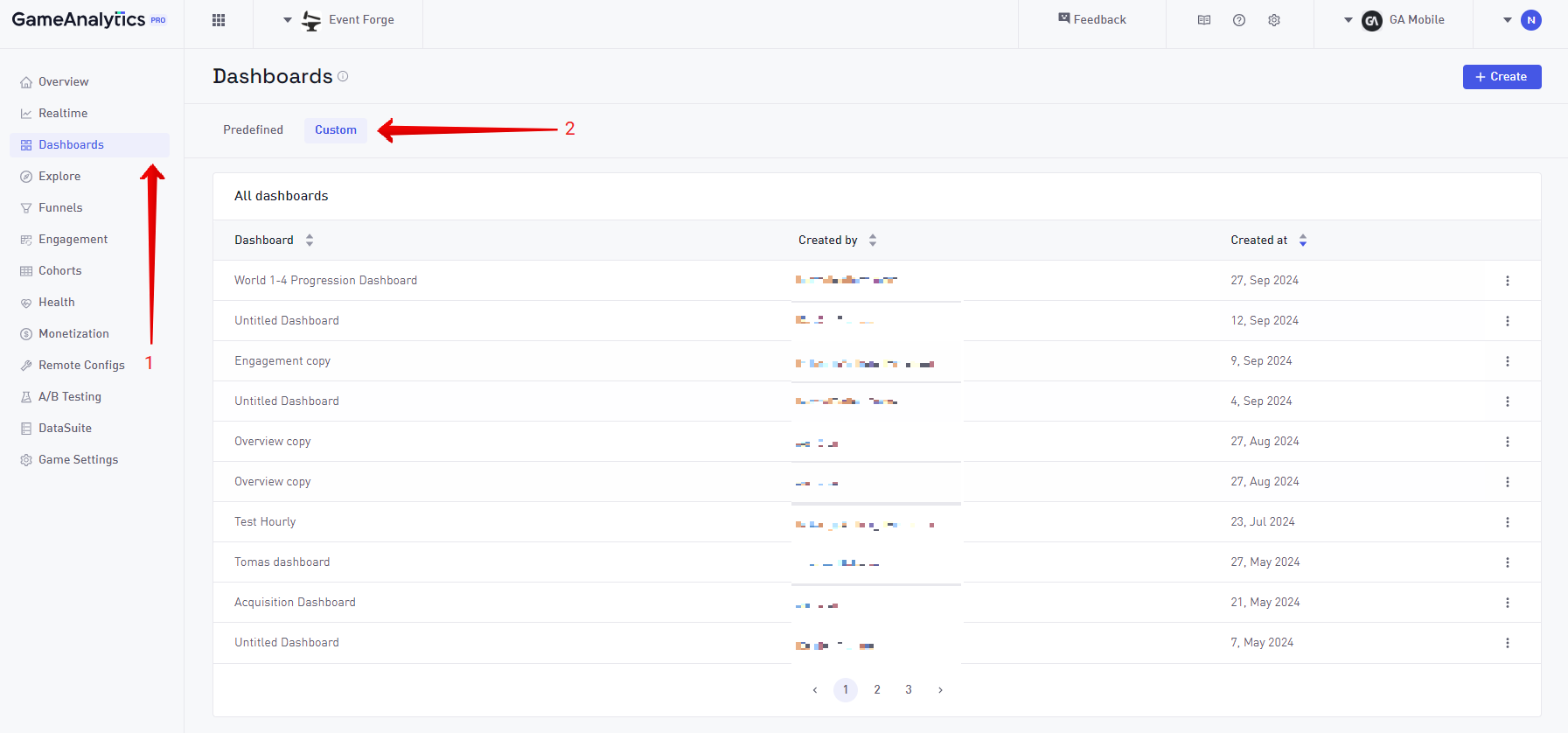Open the user avatar N menu
The image size is (1568, 733).
(1531, 20)
